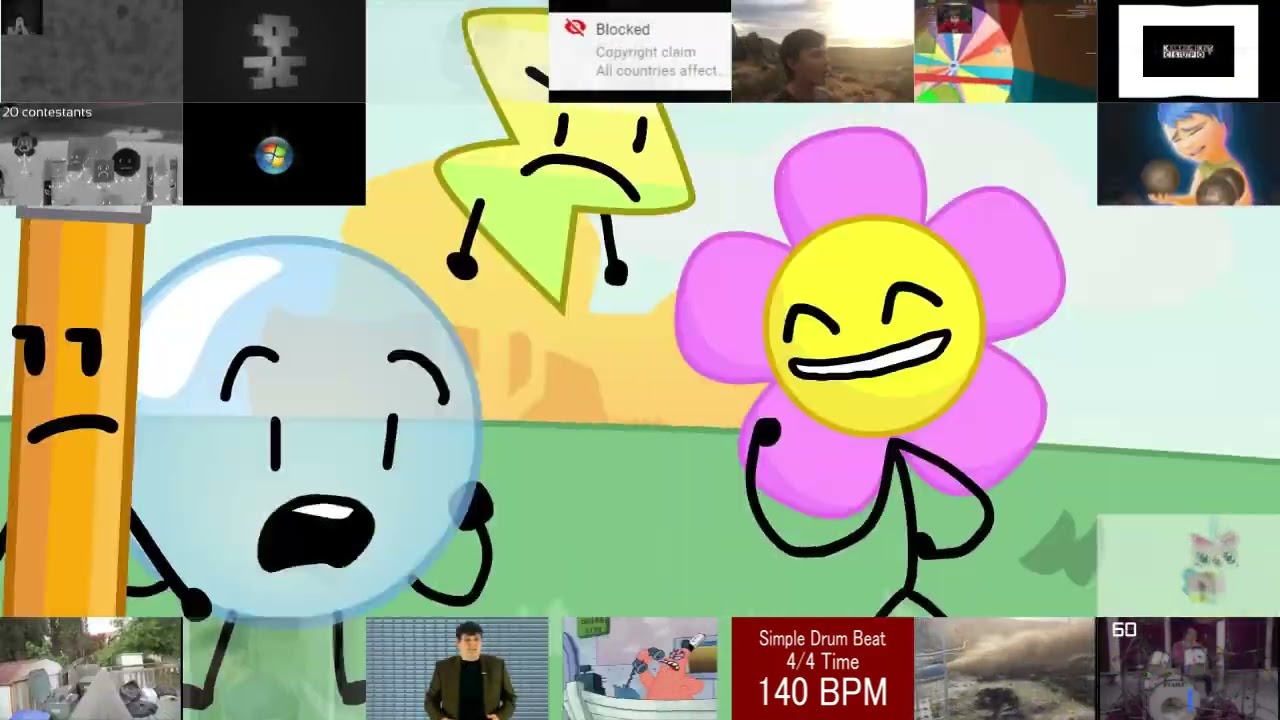Open the faded pink cat thumbnail
1280x720 pixels.
[1188, 566]
